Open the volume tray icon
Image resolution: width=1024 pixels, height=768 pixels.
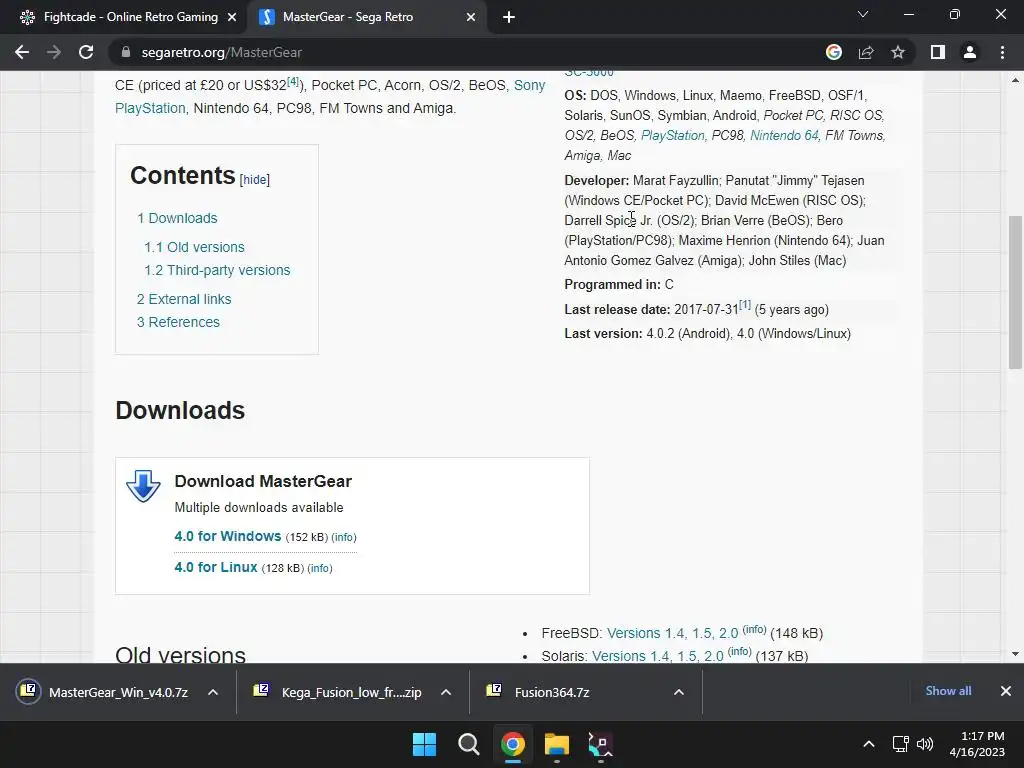coord(925,744)
